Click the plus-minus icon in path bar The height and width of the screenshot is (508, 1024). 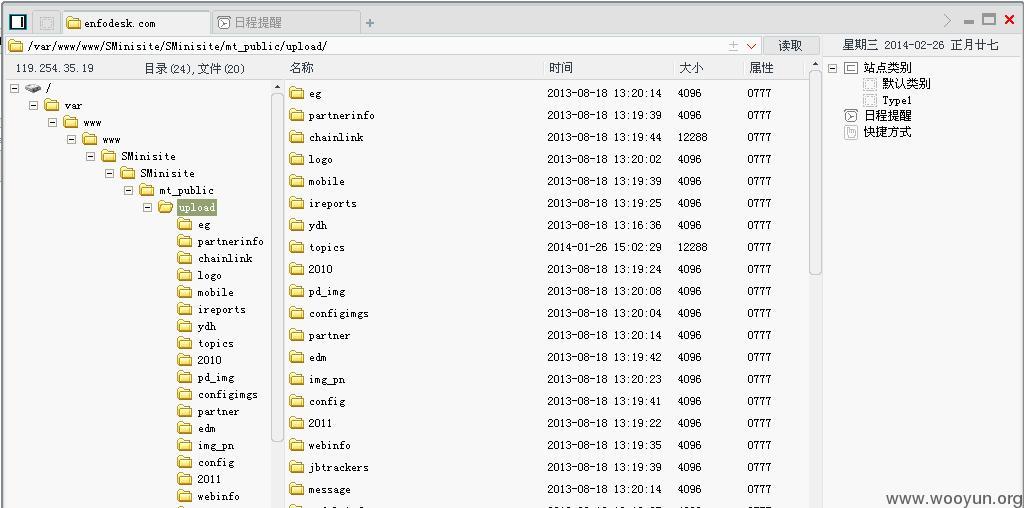[x=733, y=46]
